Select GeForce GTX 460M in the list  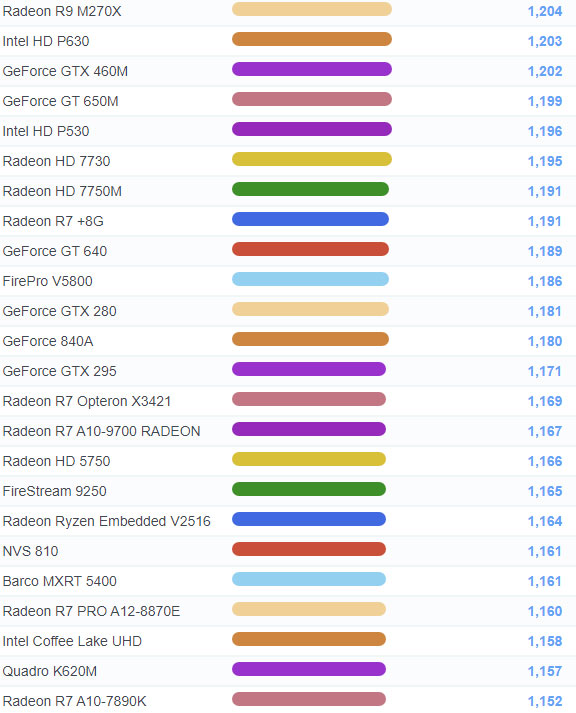click(65, 71)
